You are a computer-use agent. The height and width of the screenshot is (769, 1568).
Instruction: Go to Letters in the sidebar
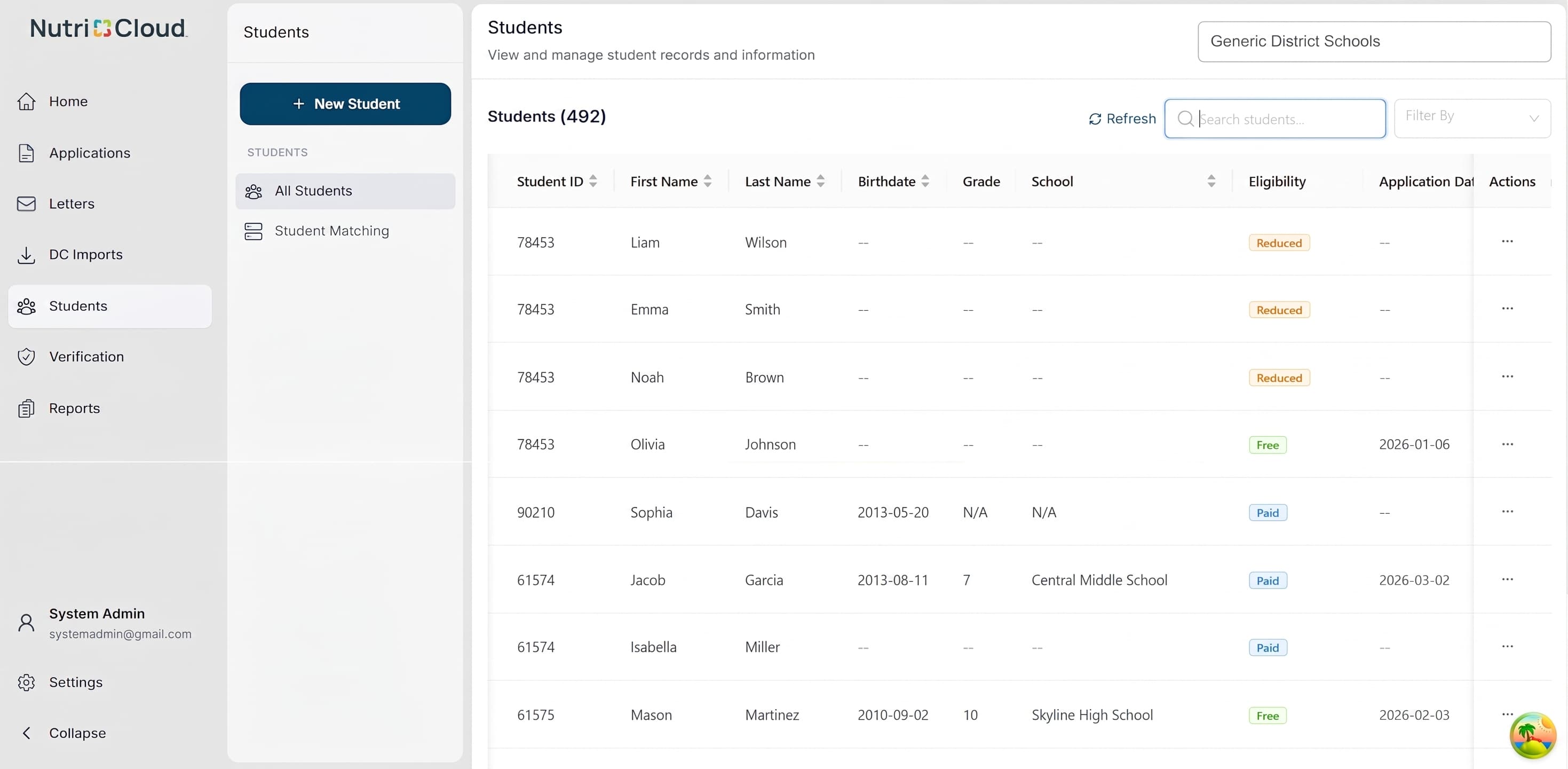71,203
